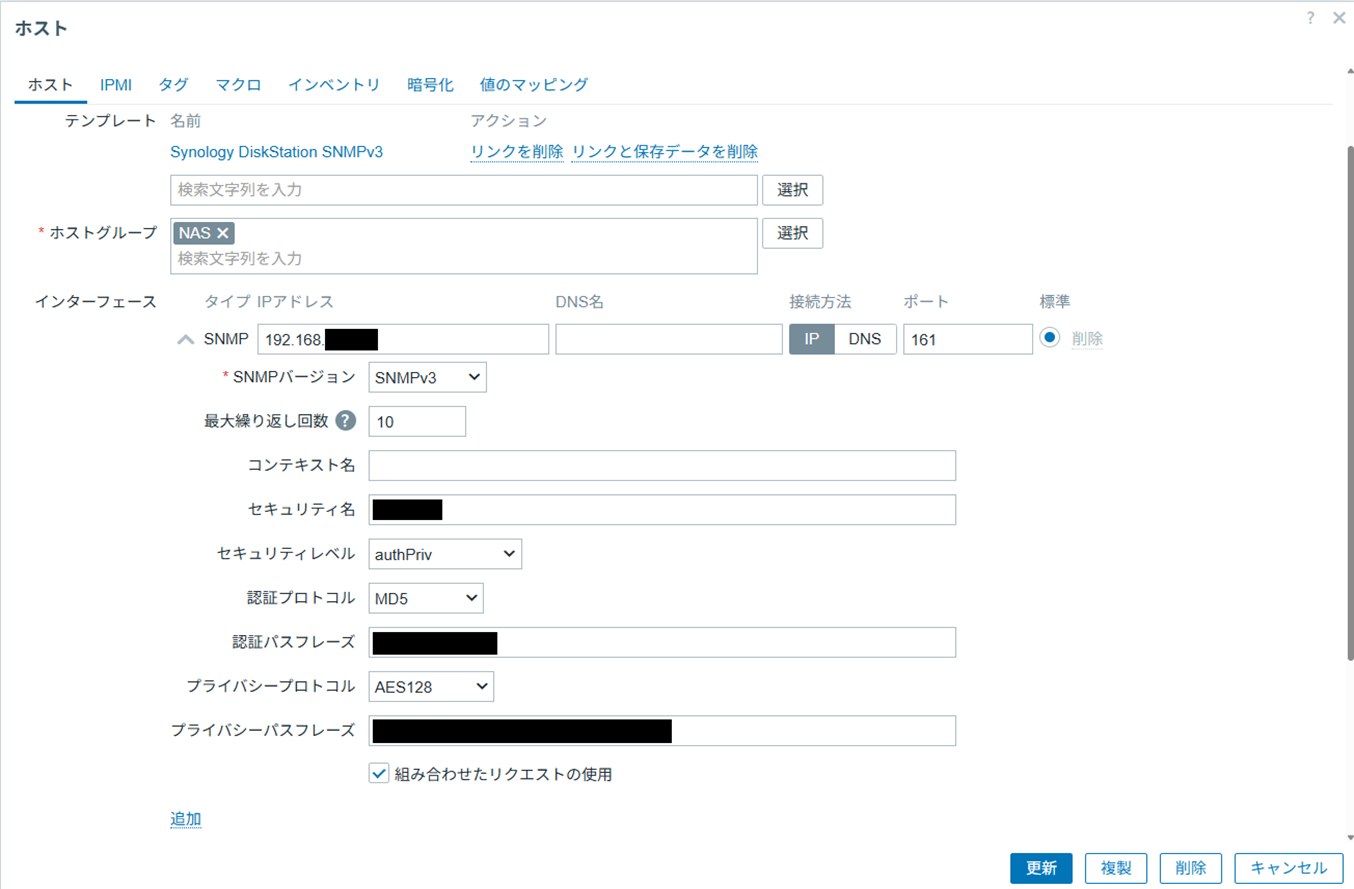Go to the 暗号化 tab

[x=430, y=85]
